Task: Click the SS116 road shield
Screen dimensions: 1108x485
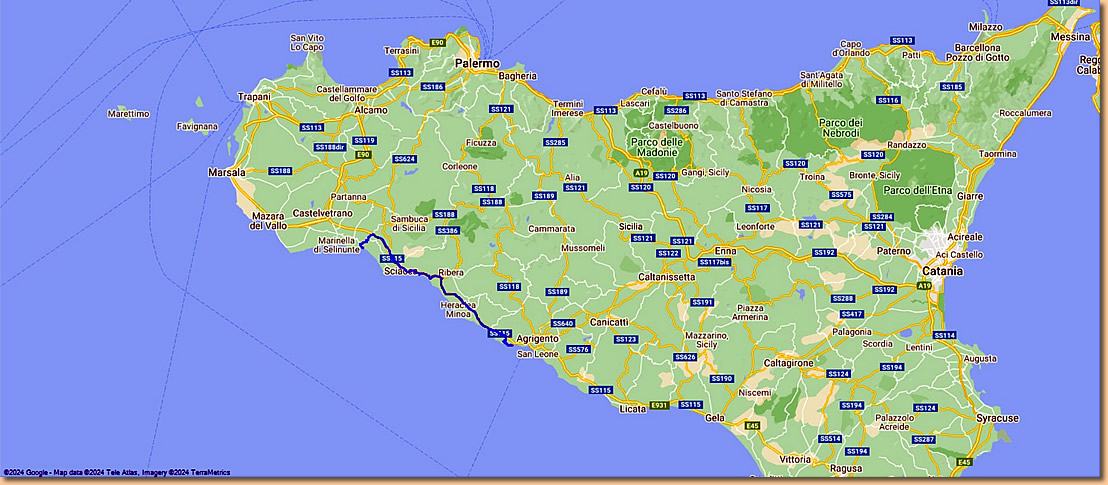Action: click(888, 100)
